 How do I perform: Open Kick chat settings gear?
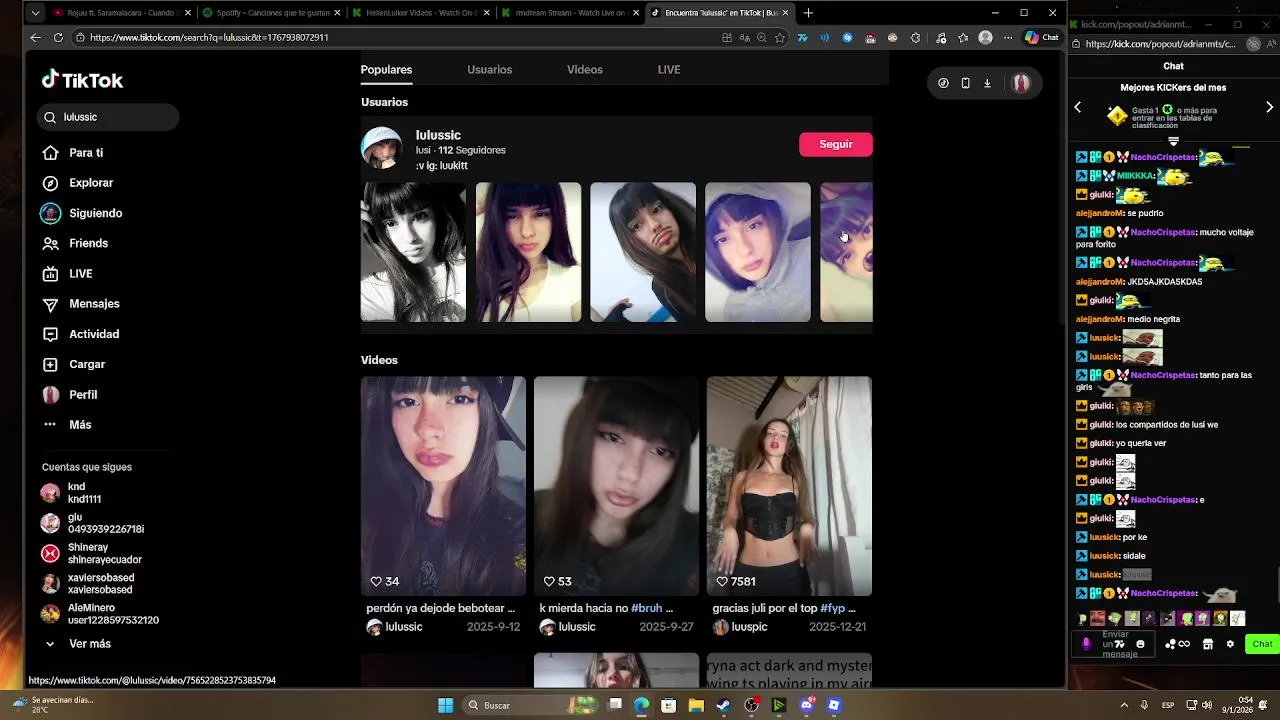pyautogui.click(x=1230, y=644)
